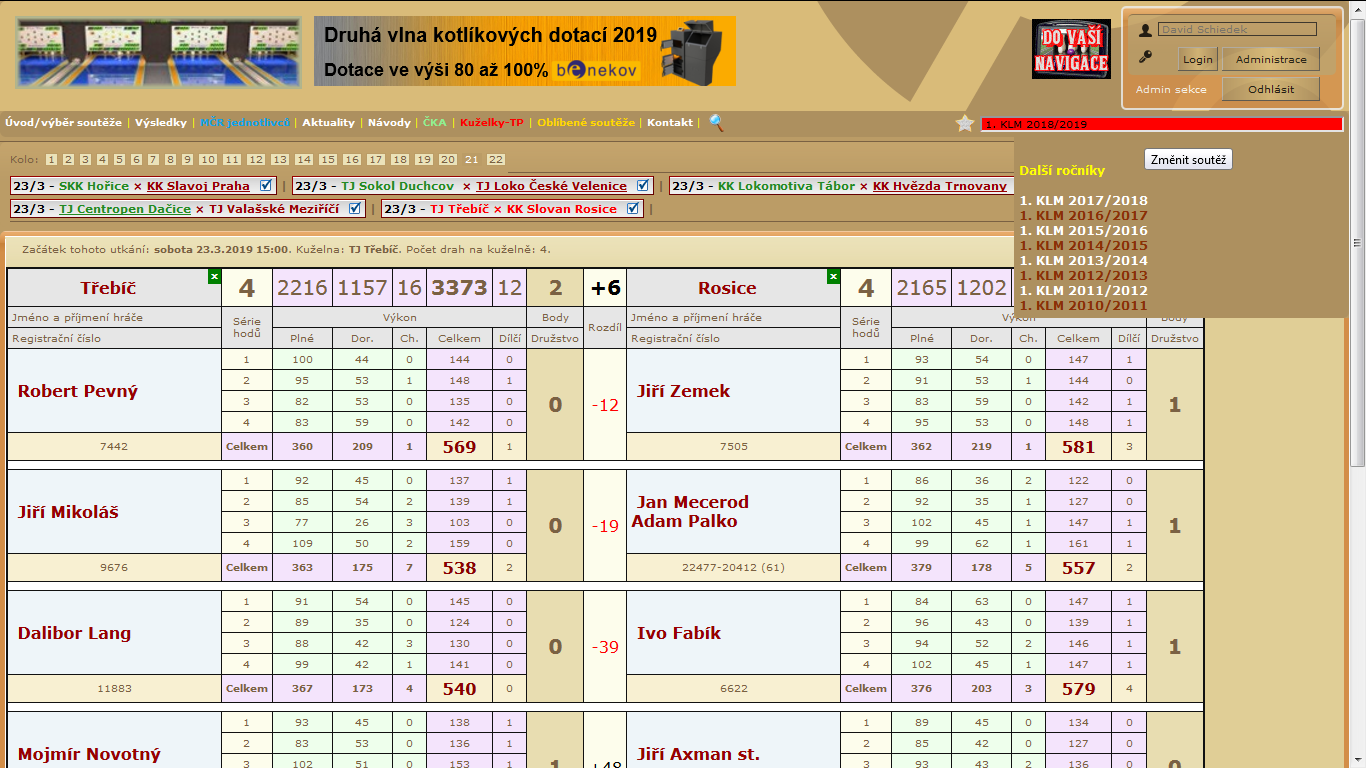Screen dimensions: 1366x768
Task: Click player name Jiří Zemek
Action: [684, 391]
